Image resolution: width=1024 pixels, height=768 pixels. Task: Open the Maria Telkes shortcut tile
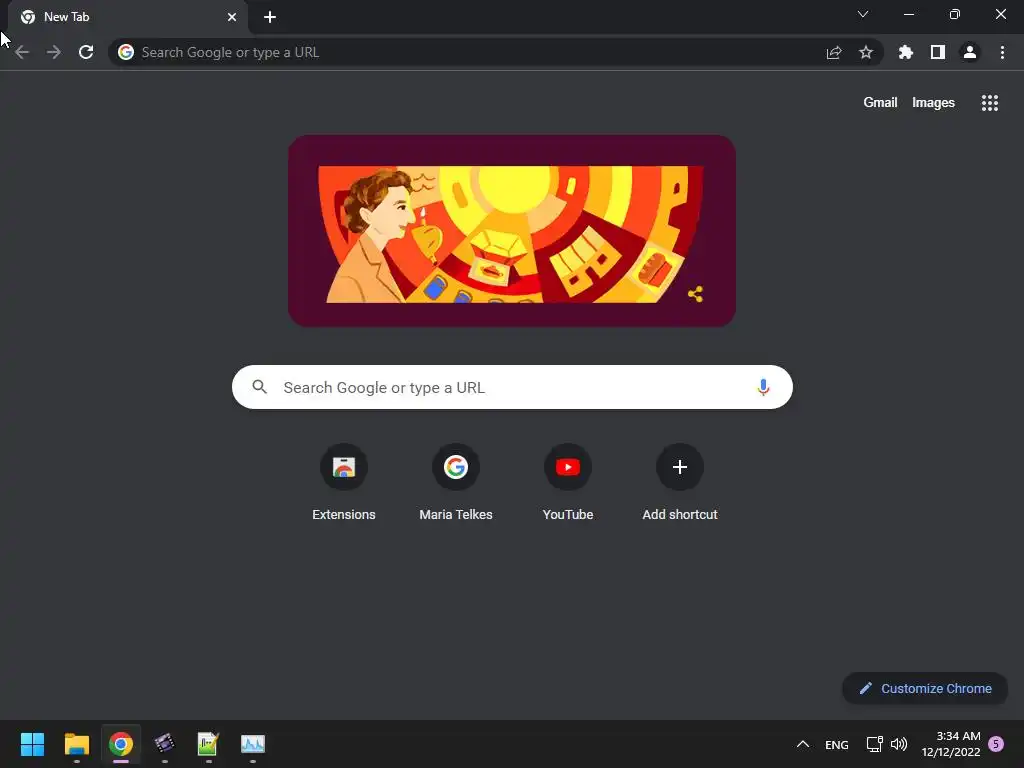(x=456, y=483)
